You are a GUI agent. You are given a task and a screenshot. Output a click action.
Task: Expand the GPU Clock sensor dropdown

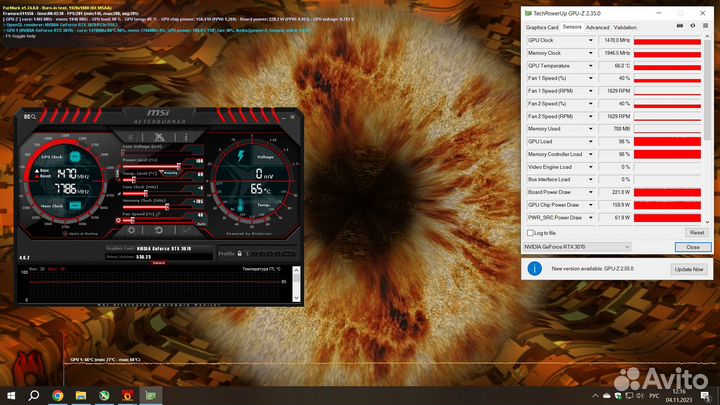coord(591,40)
